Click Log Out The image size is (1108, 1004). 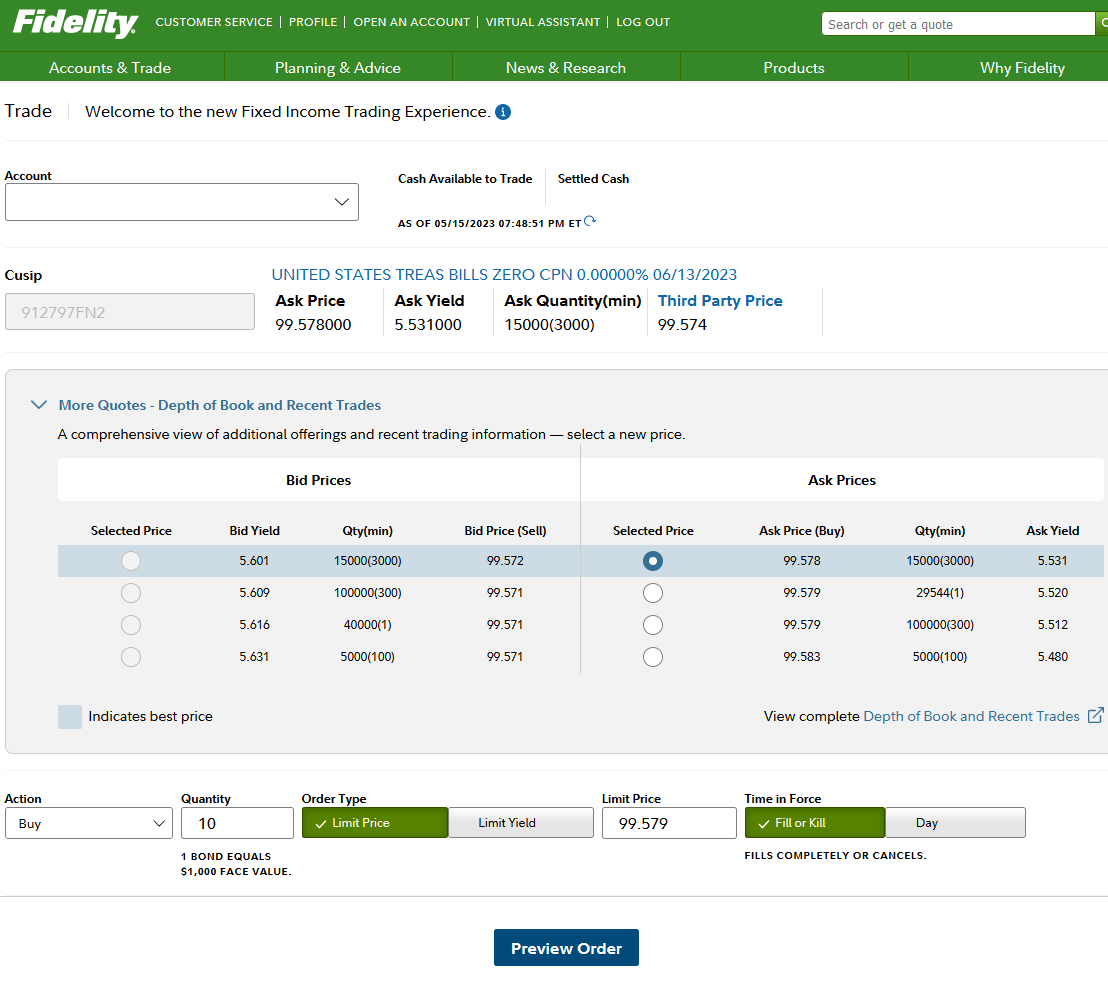[x=643, y=22]
